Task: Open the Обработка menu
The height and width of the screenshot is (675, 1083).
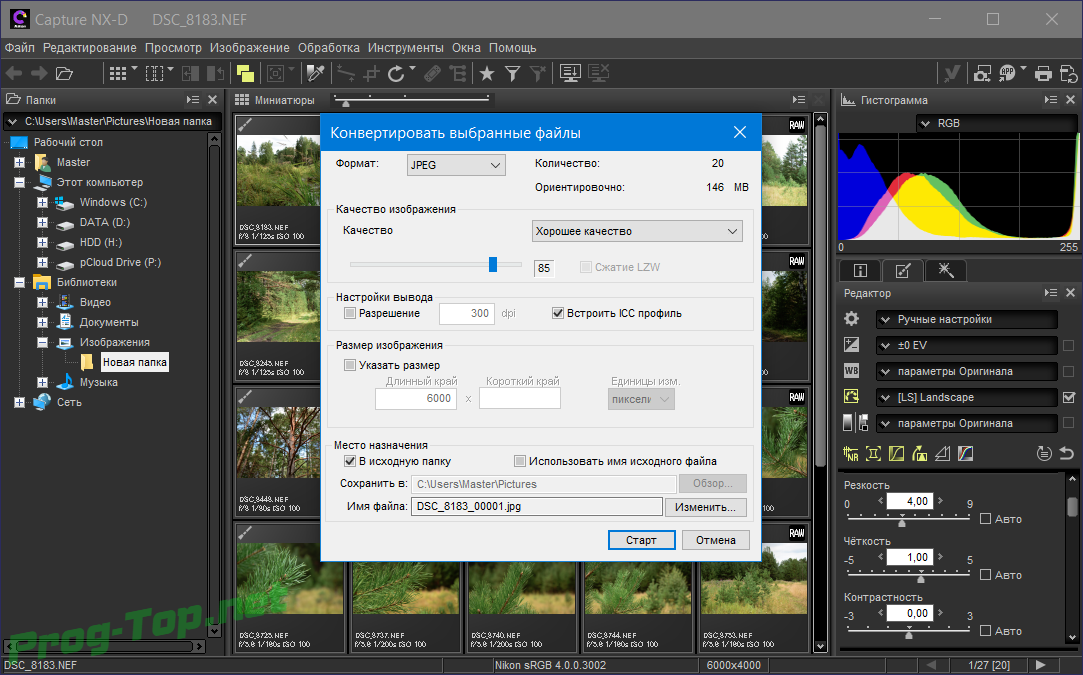Action: point(328,47)
